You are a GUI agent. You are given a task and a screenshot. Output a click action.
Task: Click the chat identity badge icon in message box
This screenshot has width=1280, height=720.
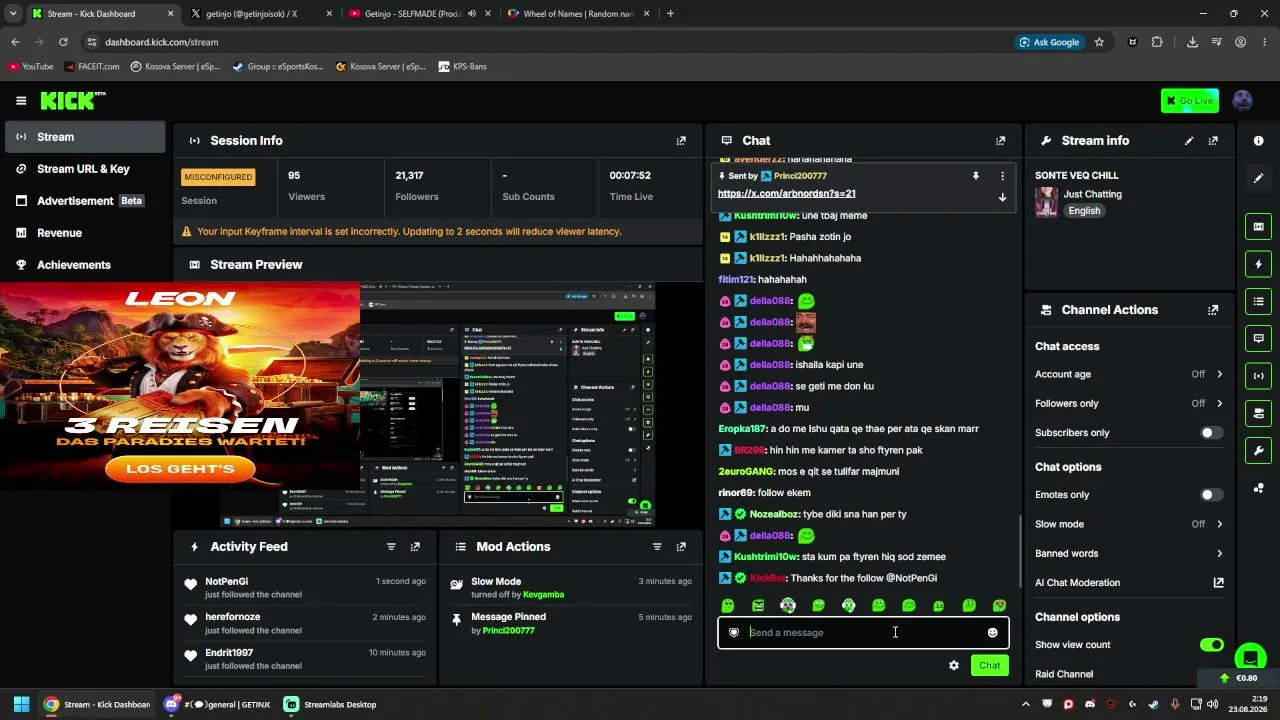[x=734, y=633]
